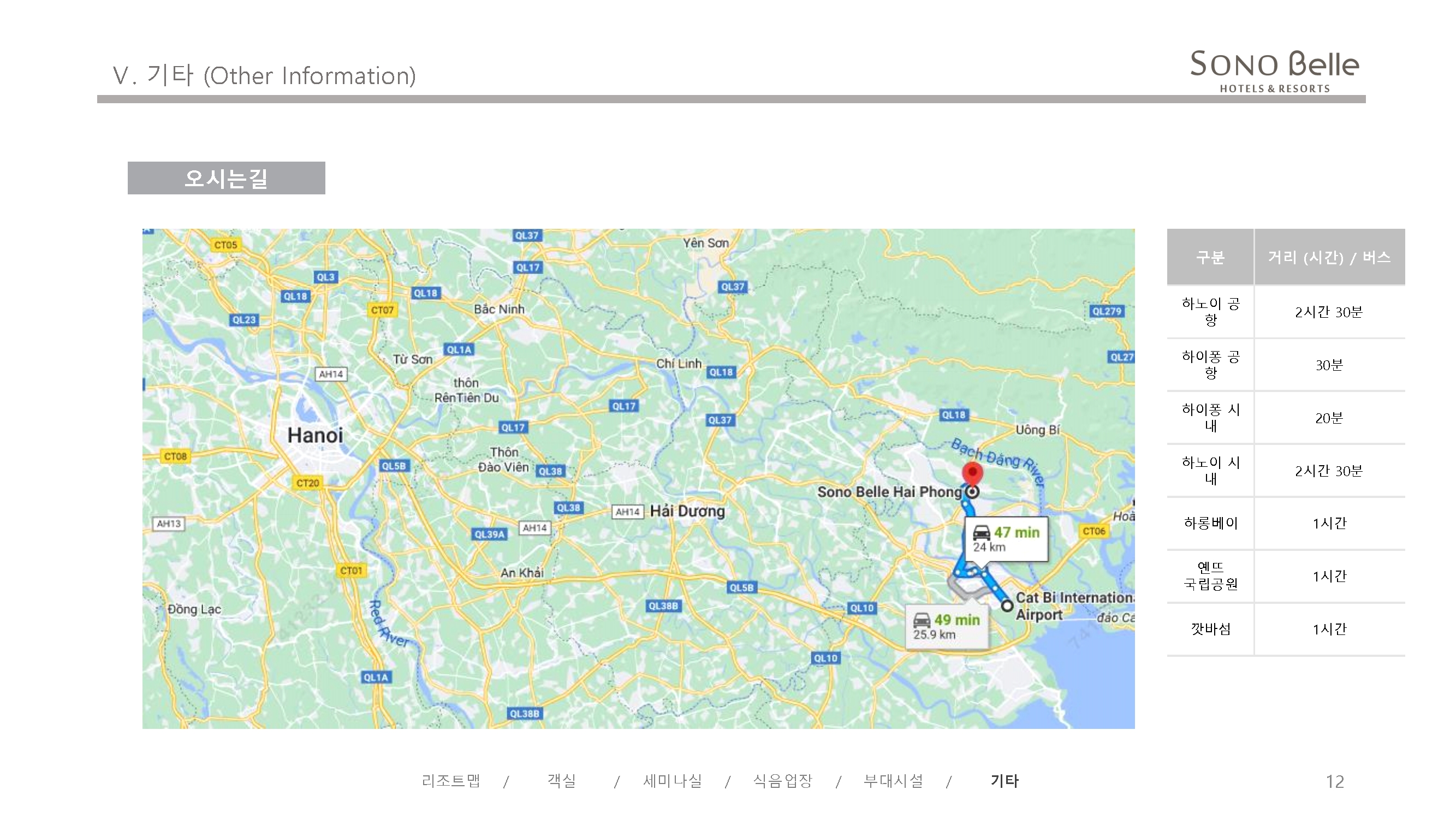Click the 거리 (시간) / 버스 column header
Screen dimensions: 1456x819
click(x=1329, y=257)
